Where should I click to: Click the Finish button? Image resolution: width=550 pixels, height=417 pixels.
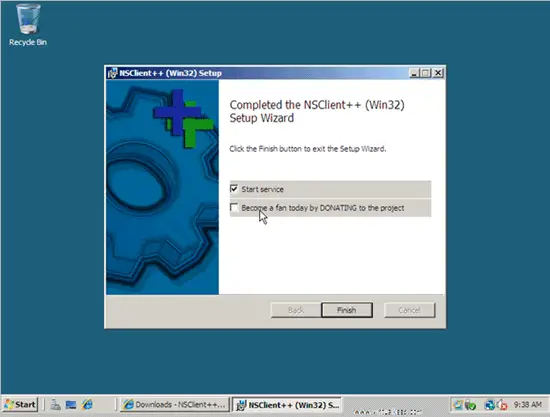pos(347,310)
